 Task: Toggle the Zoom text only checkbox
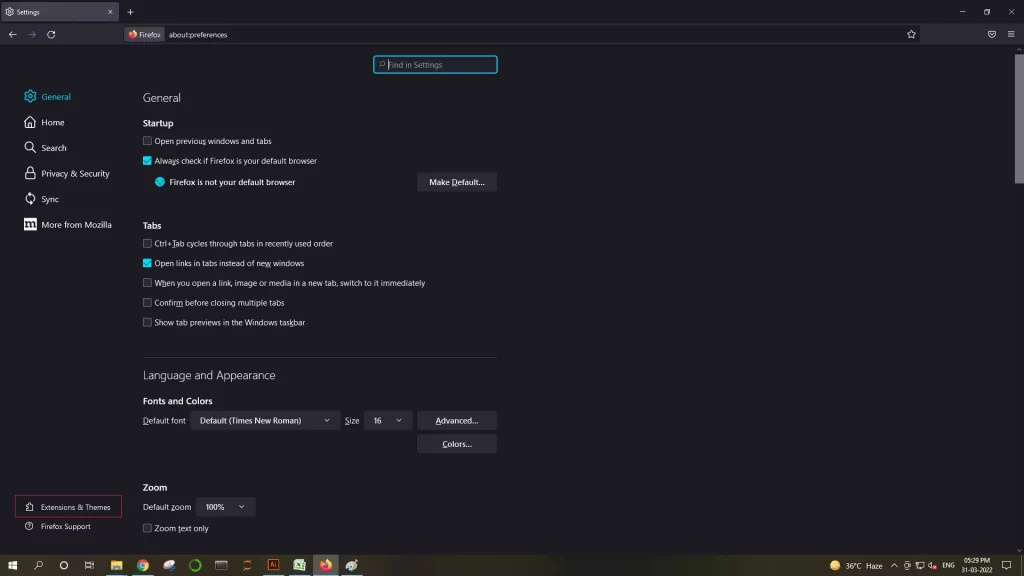click(147, 528)
